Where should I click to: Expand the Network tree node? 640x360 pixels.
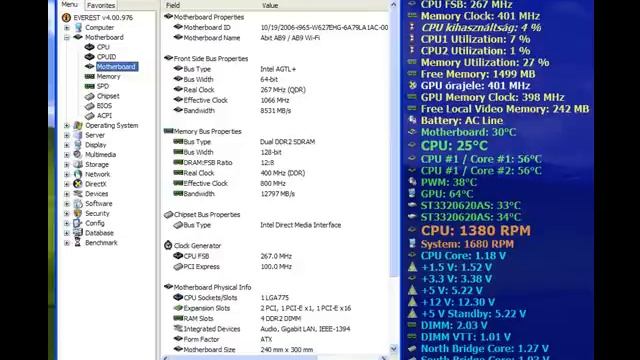[x=67, y=175]
